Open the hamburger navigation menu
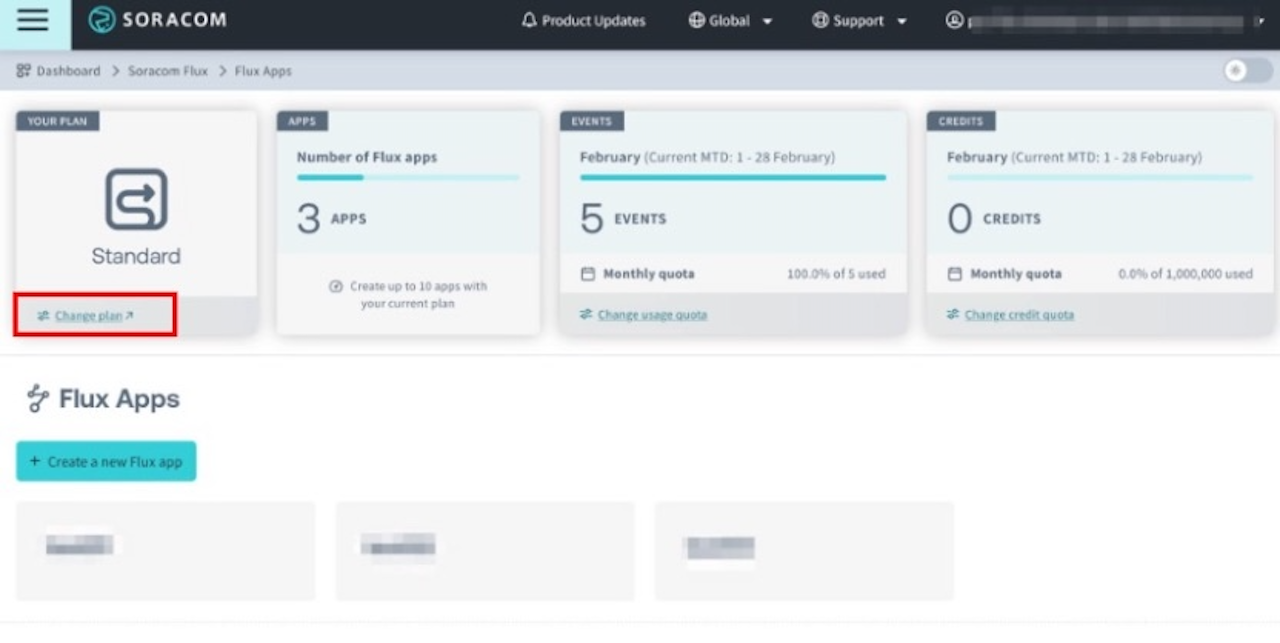This screenshot has height=643, width=1280. tap(33, 21)
